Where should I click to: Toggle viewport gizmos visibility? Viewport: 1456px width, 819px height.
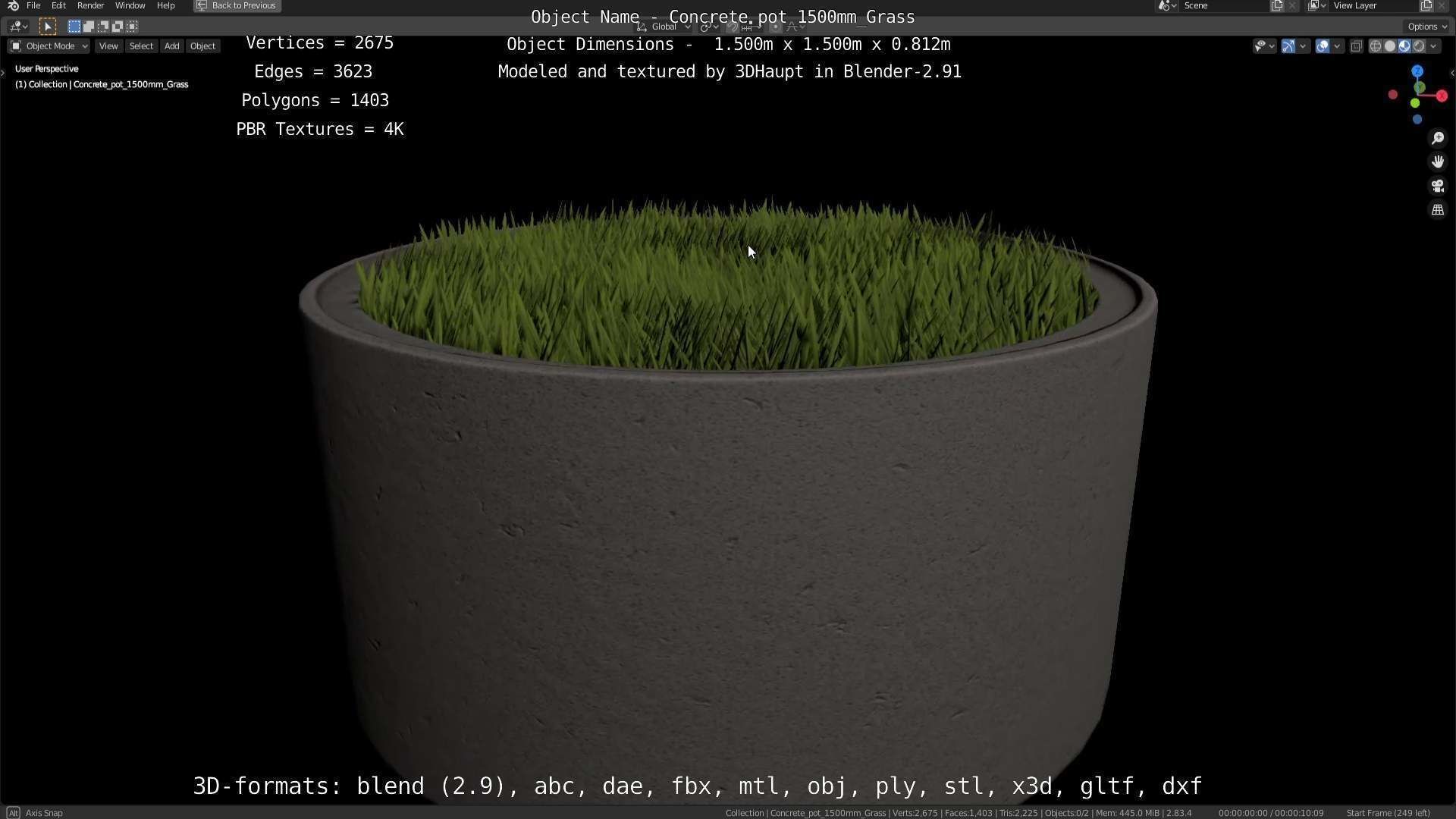pos(1288,46)
